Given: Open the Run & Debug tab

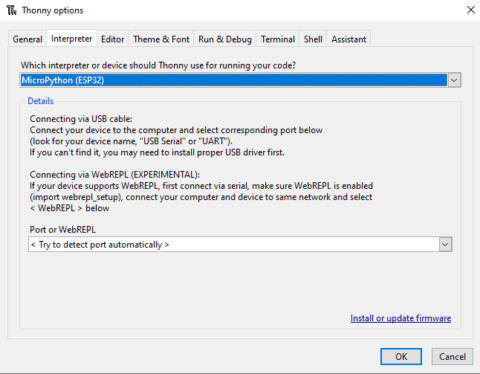Looking at the screenshot, I should click(x=225, y=39).
